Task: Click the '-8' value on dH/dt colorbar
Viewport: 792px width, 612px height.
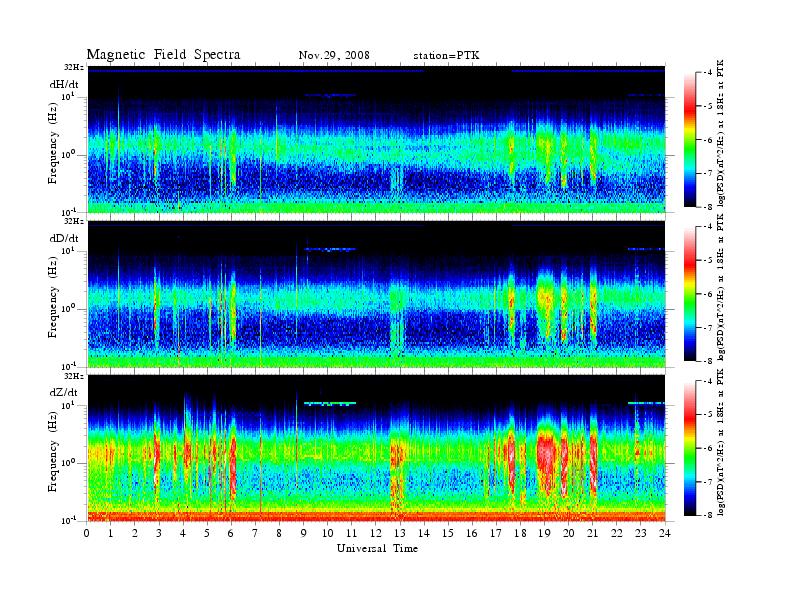Action: pos(707,207)
